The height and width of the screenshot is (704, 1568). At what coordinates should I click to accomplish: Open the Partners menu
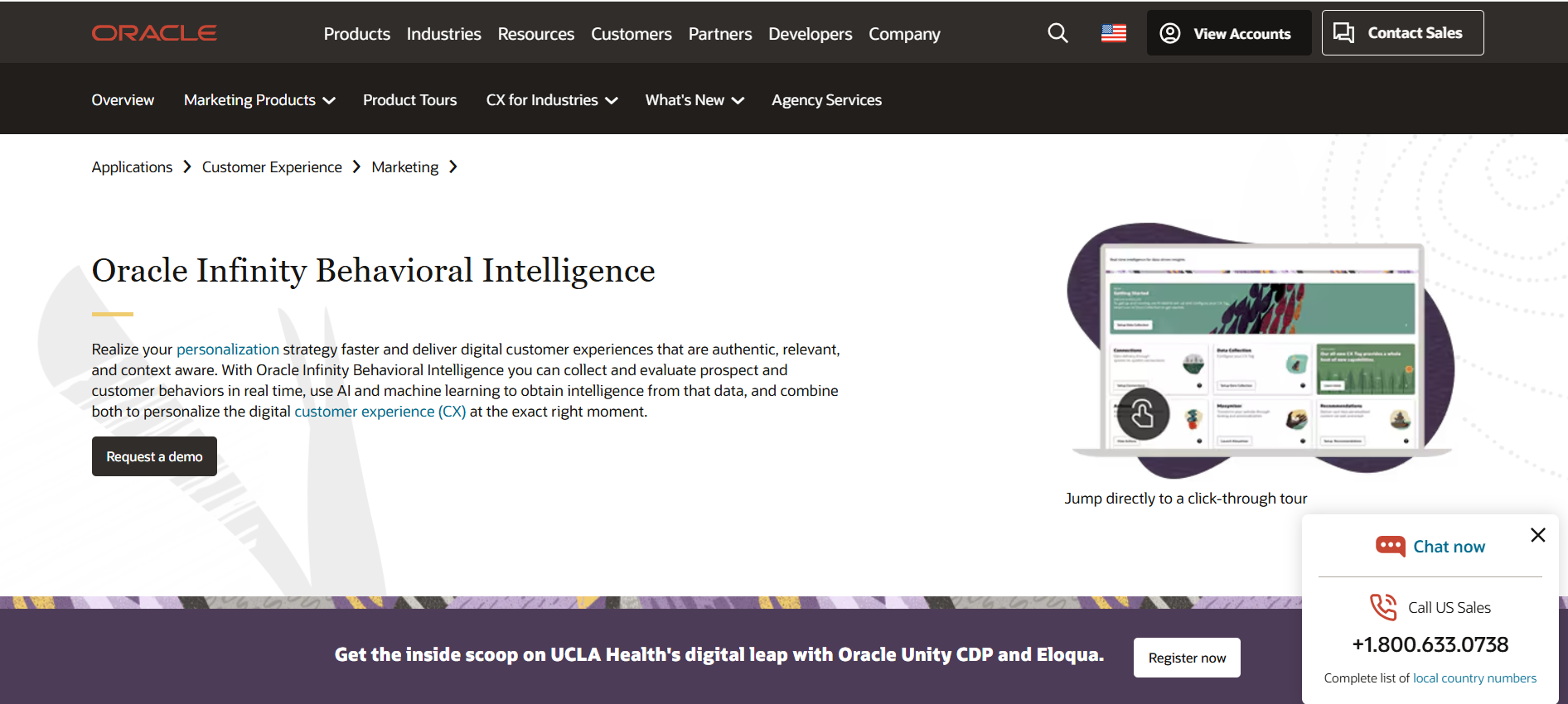[x=720, y=34]
